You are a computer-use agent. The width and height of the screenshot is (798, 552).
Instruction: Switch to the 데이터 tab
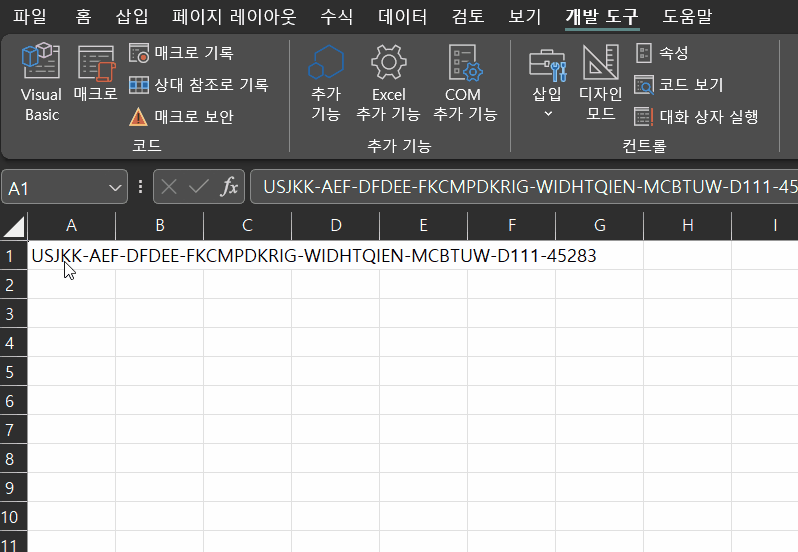coord(403,16)
